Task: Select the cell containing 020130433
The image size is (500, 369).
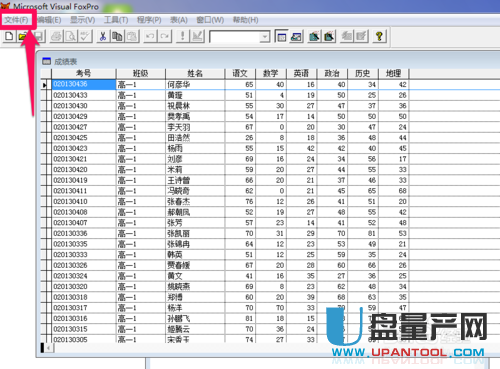Action: click(84, 95)
